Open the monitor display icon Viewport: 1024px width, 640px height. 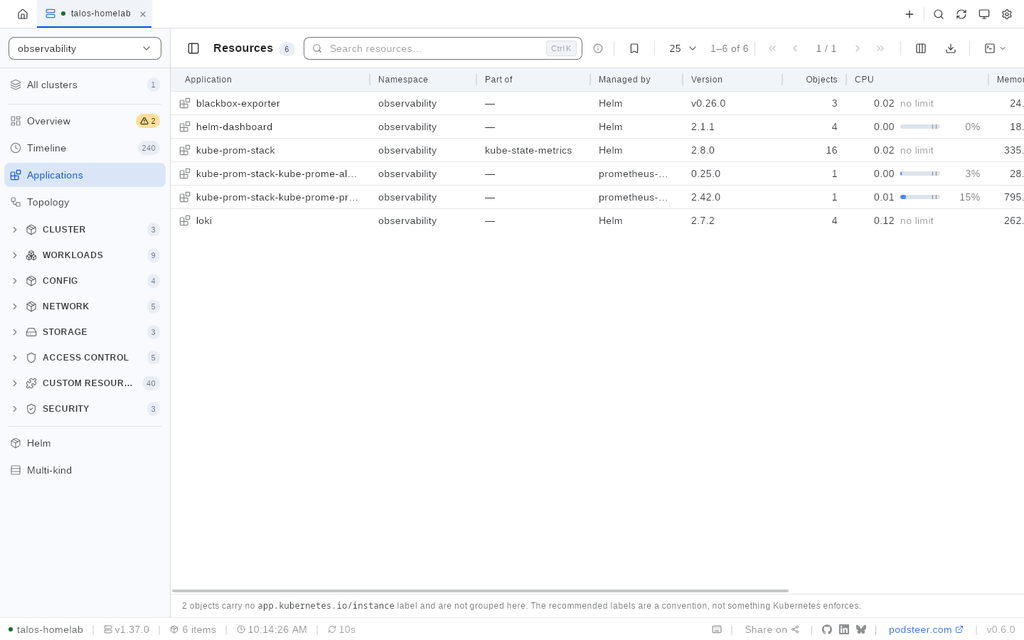tap(984, 14)
